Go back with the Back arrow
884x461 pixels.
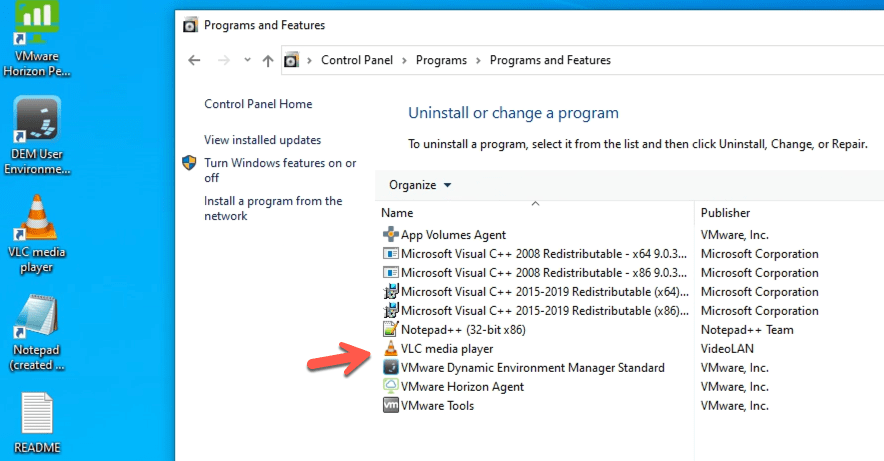coord(195,60)
